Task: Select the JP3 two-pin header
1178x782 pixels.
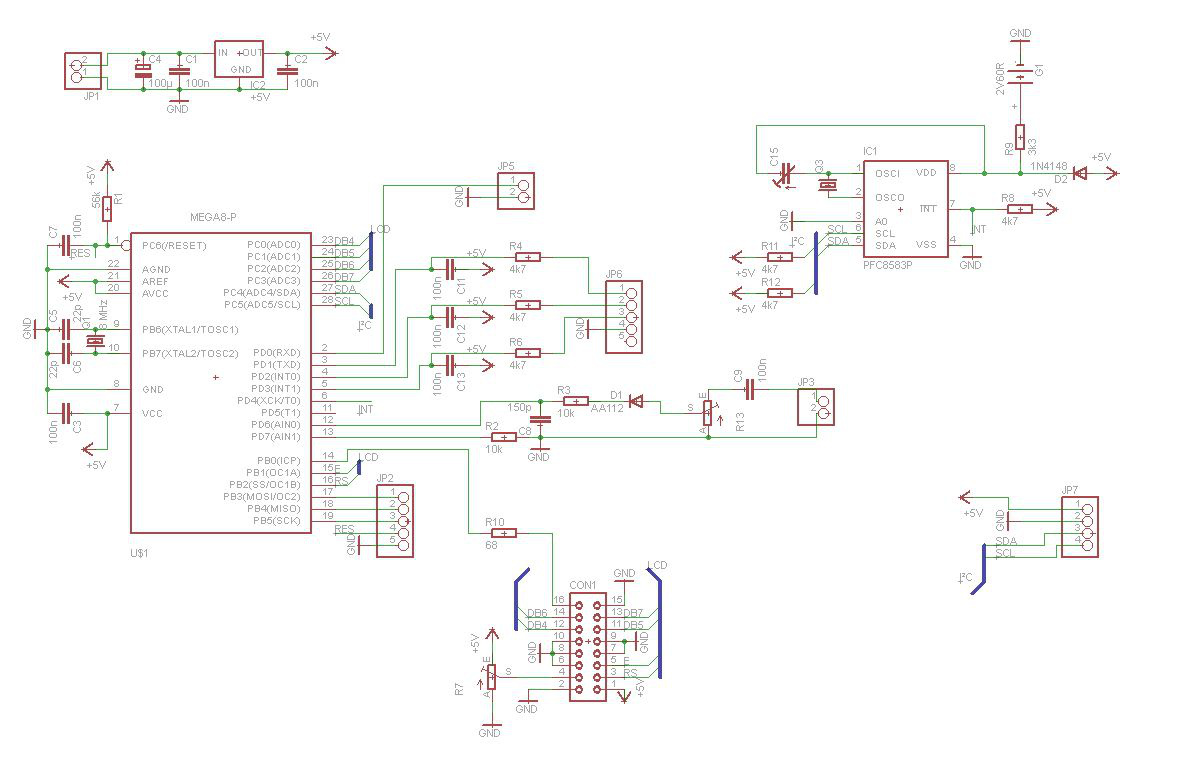Action: pyautogui.click(x=816, y=407)
